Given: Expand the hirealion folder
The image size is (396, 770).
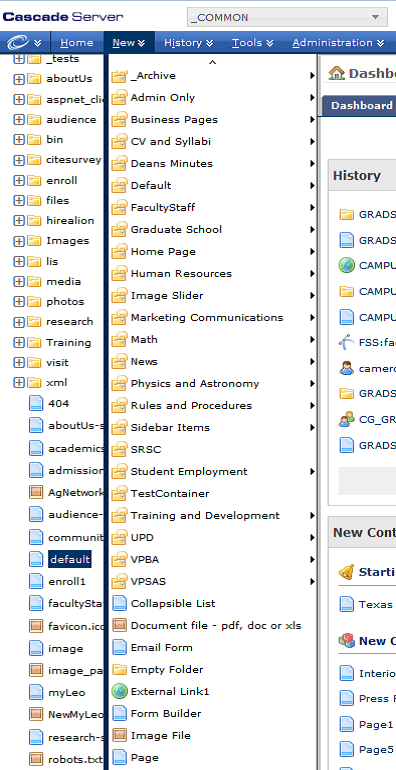Looking at the screenshot, I should 19,220.
